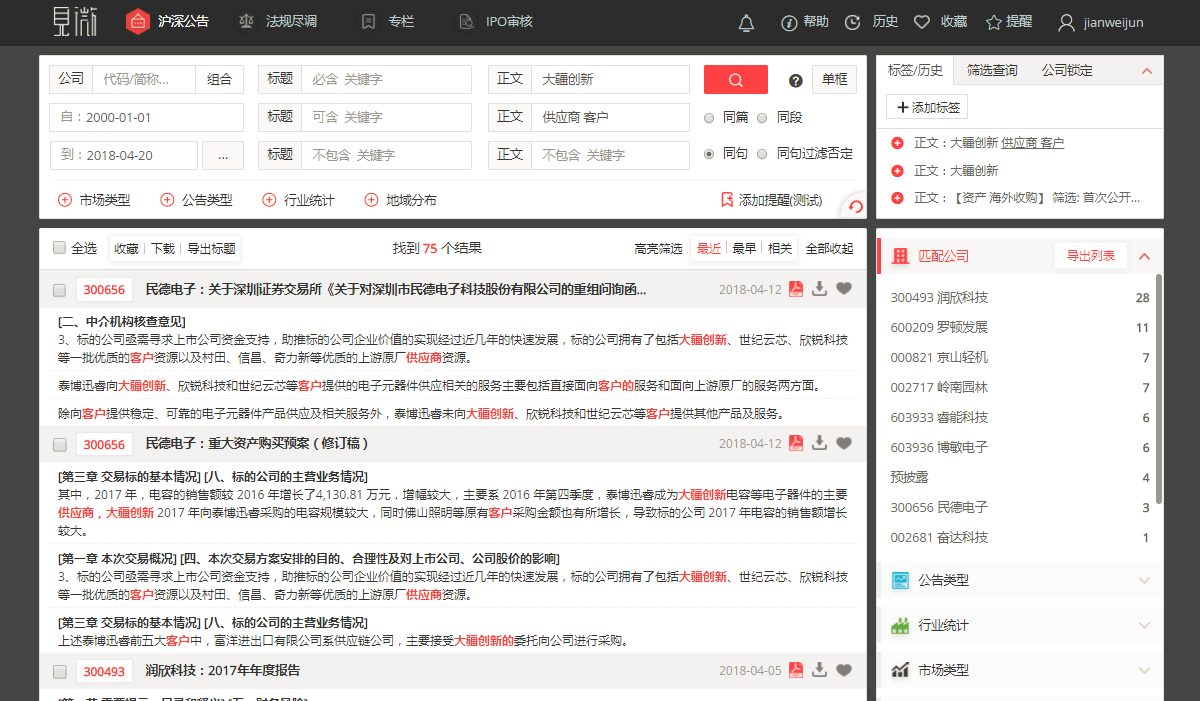The height and width of the screenshot is (701, 1200).
Task: Open the notification bell
Action: [746, 22]
